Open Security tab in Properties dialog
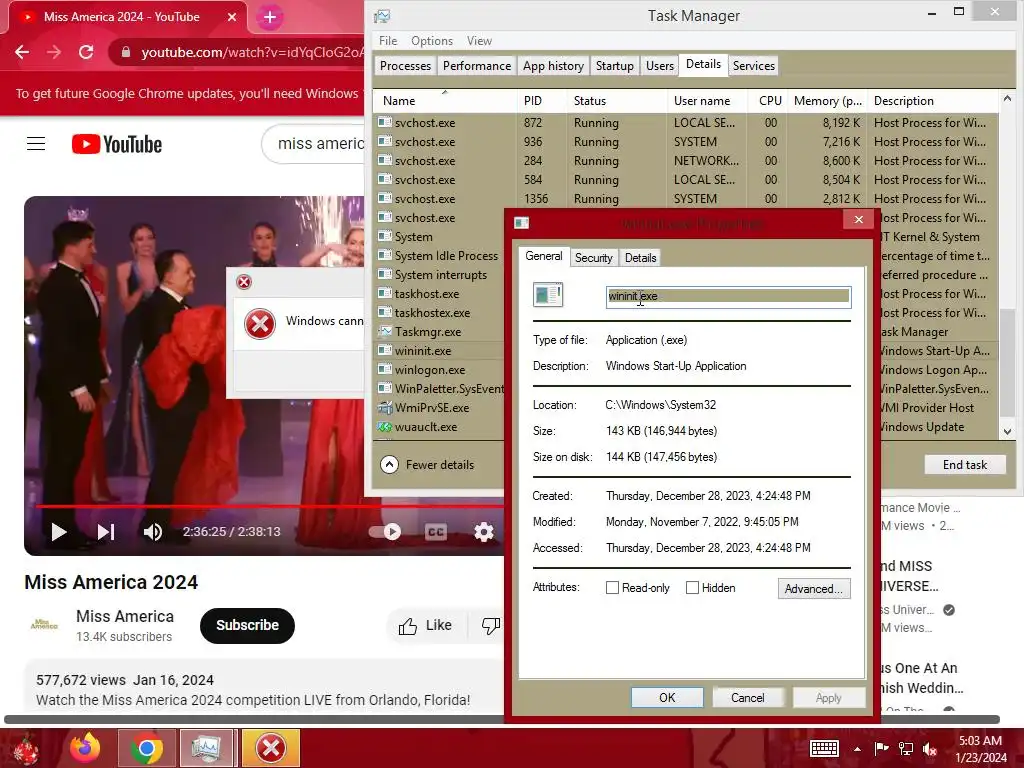Screen dimensions: 1024x768 pyautogui.click(x=594, y=258)
